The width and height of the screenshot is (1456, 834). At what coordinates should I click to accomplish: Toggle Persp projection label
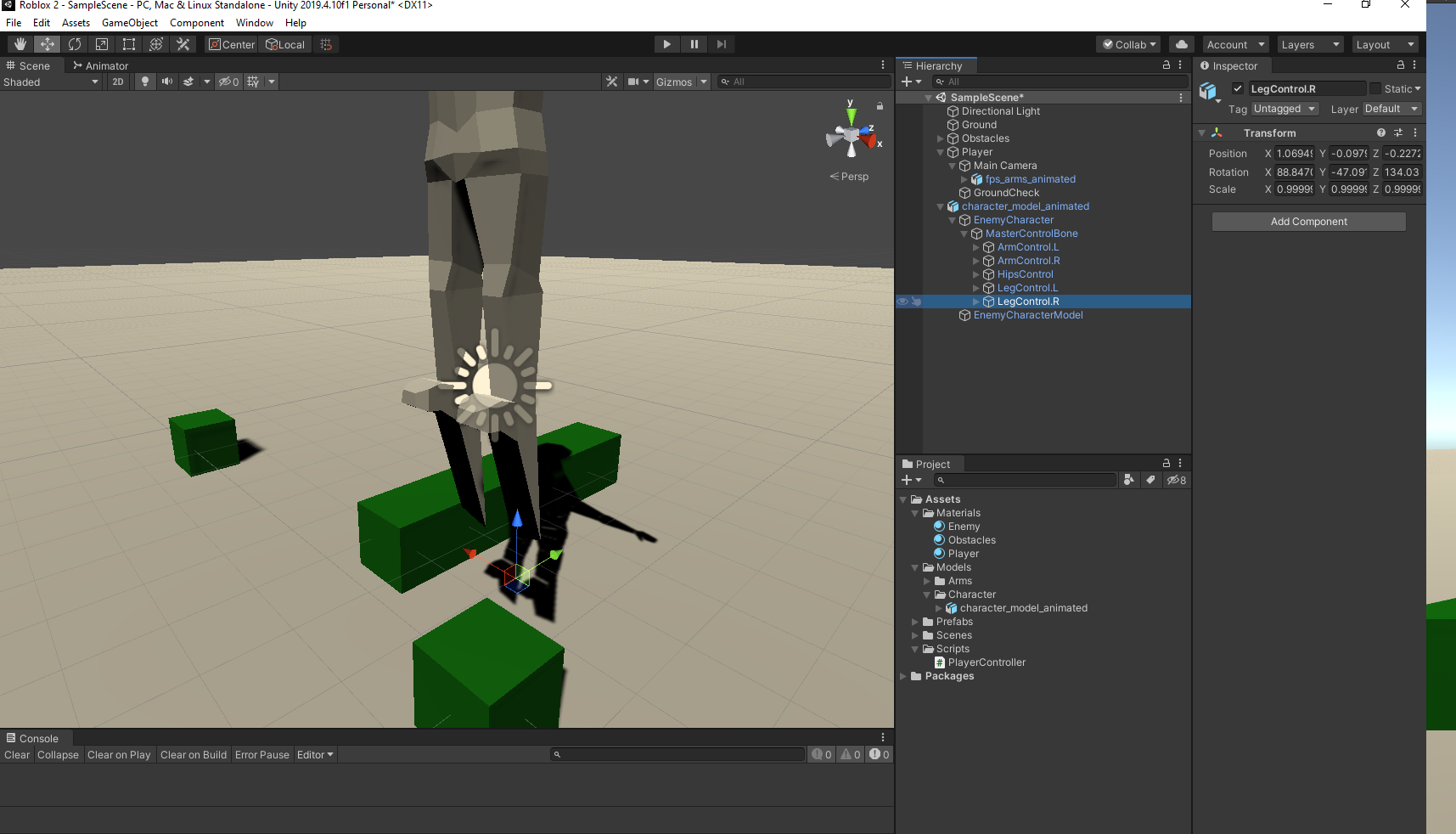click(850, 177)
